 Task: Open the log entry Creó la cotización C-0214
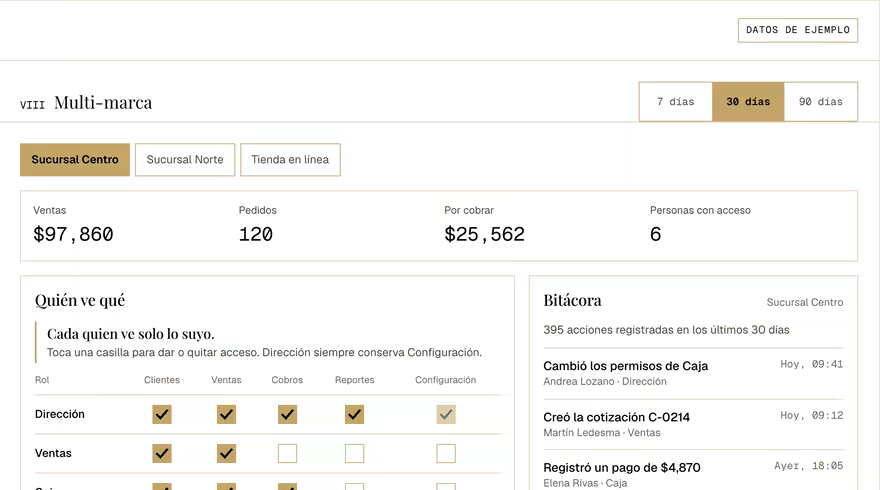point(693,424)
